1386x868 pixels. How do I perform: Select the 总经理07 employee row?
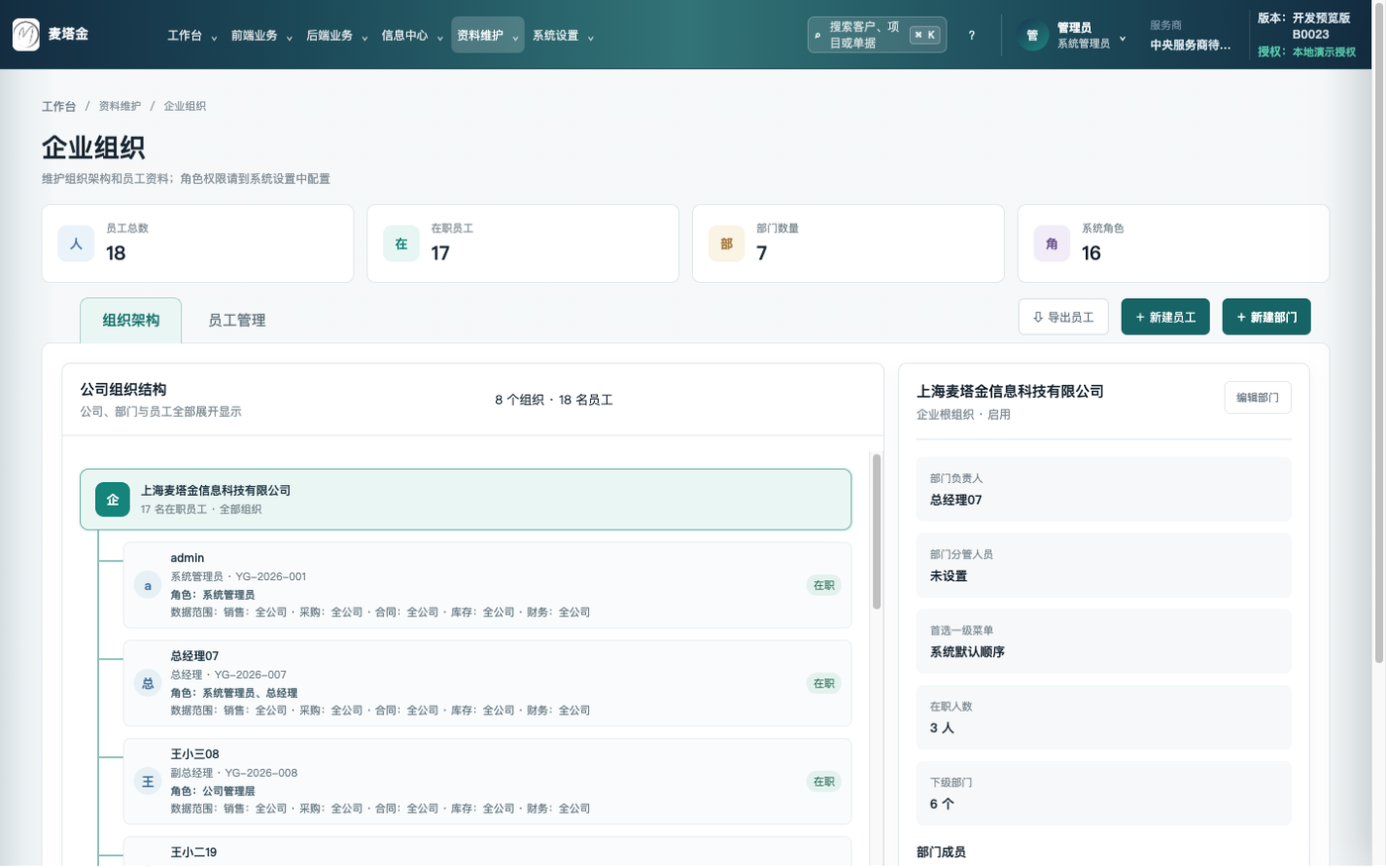487,683
